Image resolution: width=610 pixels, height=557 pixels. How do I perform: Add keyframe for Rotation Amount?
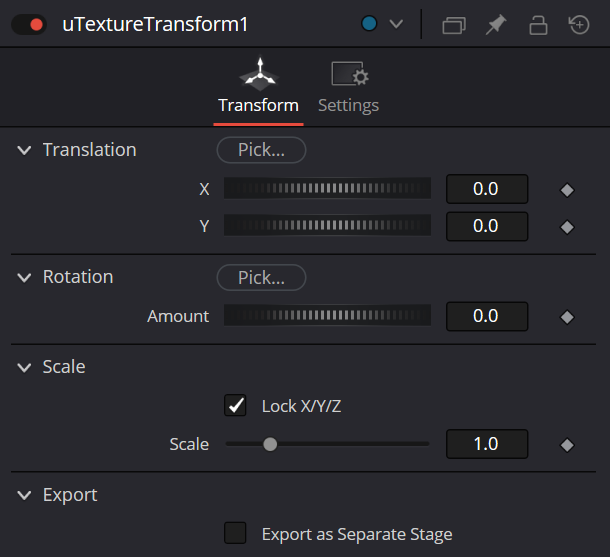tap(567, 317)
